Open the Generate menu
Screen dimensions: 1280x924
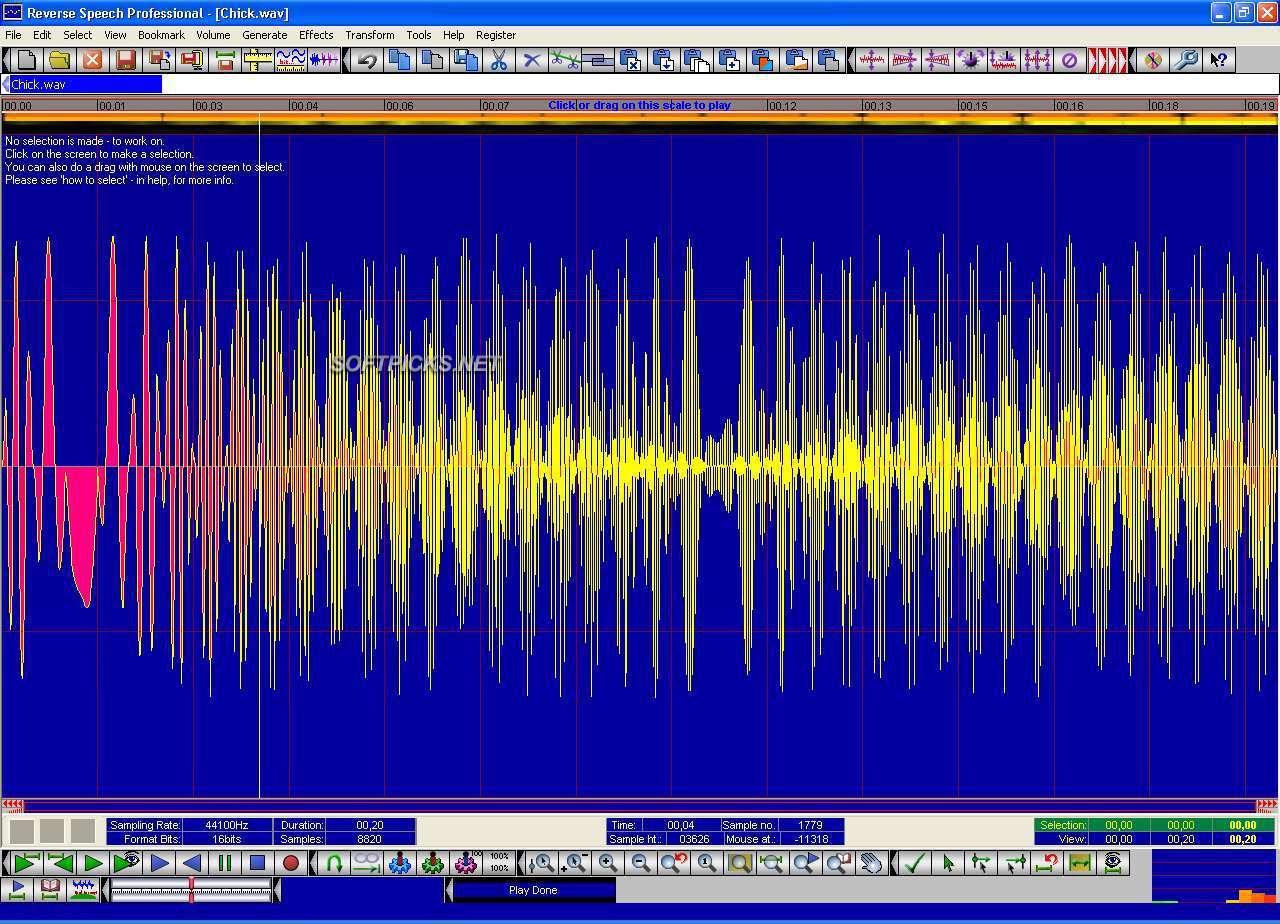[x=265, y=35]
